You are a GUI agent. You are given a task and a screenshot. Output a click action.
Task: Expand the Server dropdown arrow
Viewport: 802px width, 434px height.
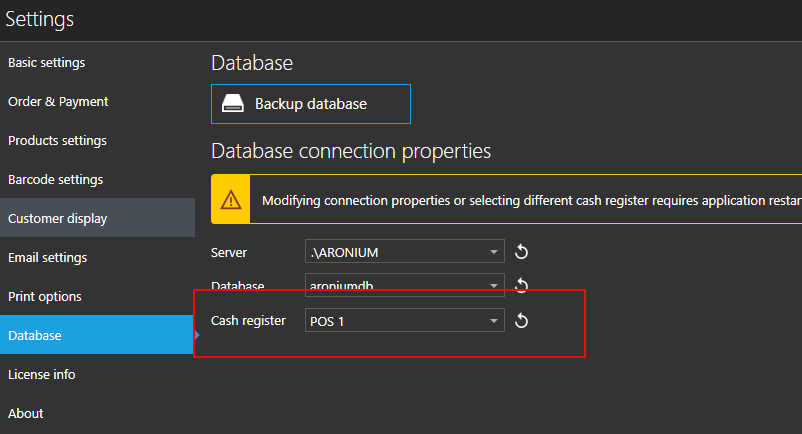coord(494,252)
